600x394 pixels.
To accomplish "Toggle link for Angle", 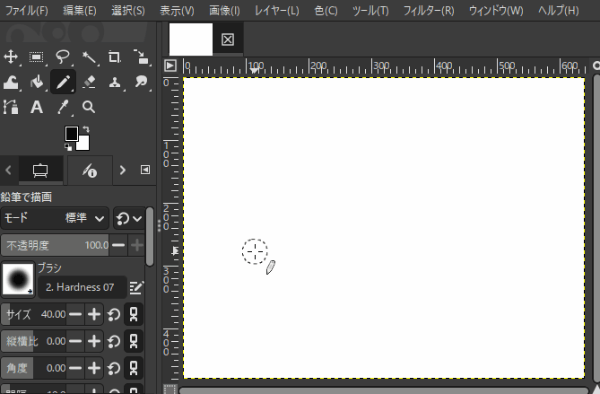I will pyautogui.click(x=134, y=368).
